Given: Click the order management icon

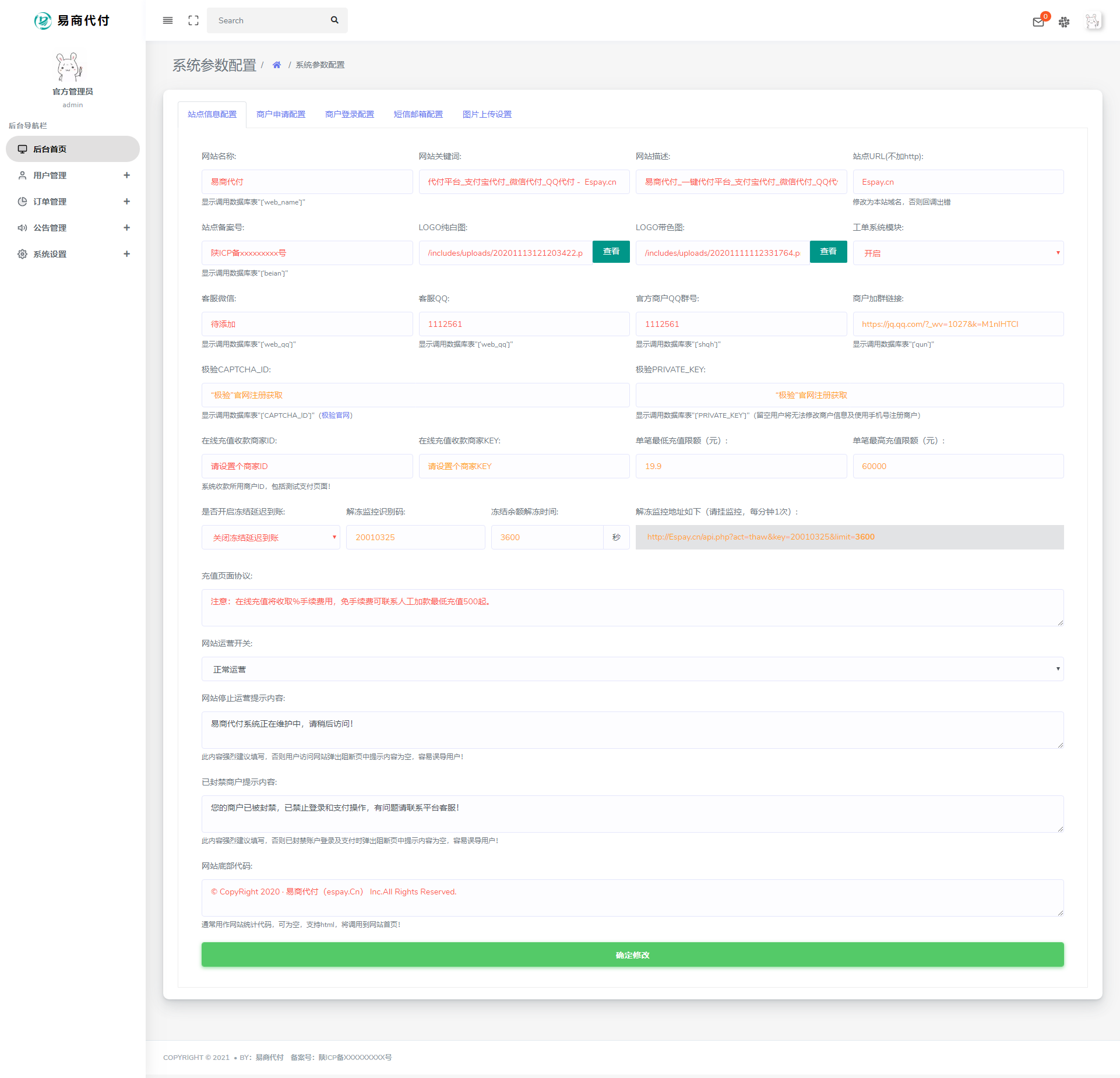Looking at the screenshot, I should click(x=21, y=203).
